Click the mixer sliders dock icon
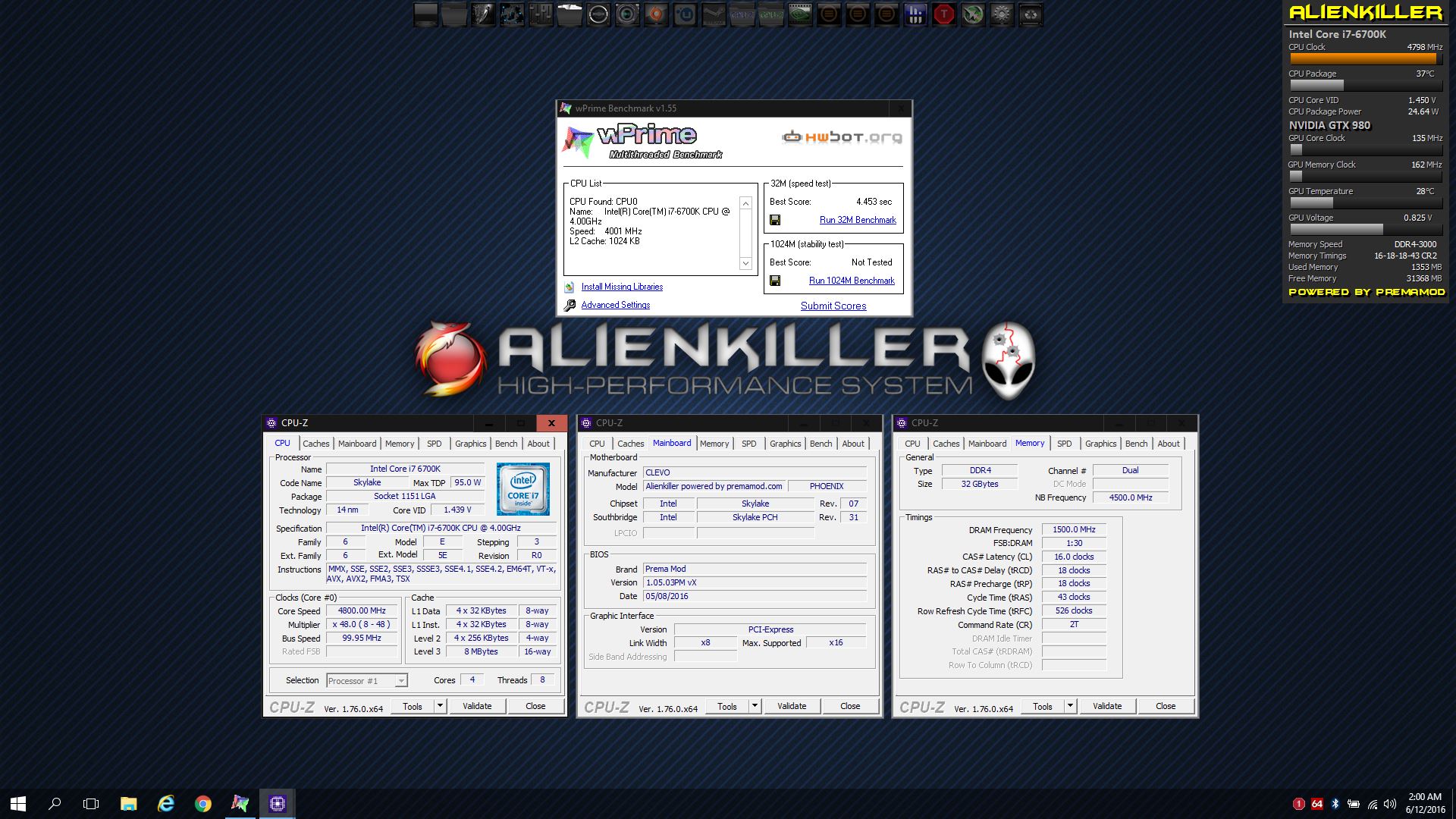This screenshot has height=819, width=1456. click(541, 14)
